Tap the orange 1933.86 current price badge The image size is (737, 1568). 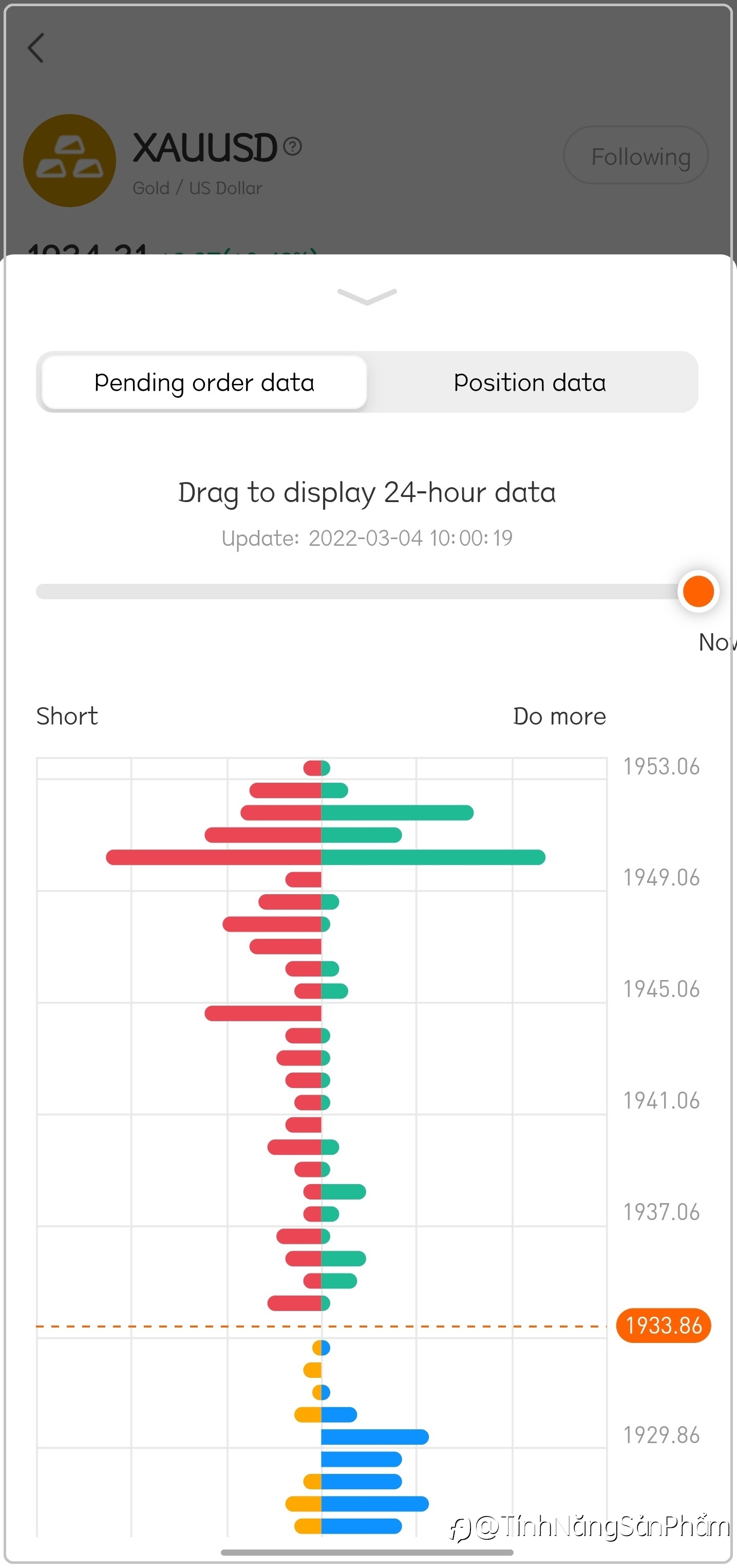(x=664, y=1325)
